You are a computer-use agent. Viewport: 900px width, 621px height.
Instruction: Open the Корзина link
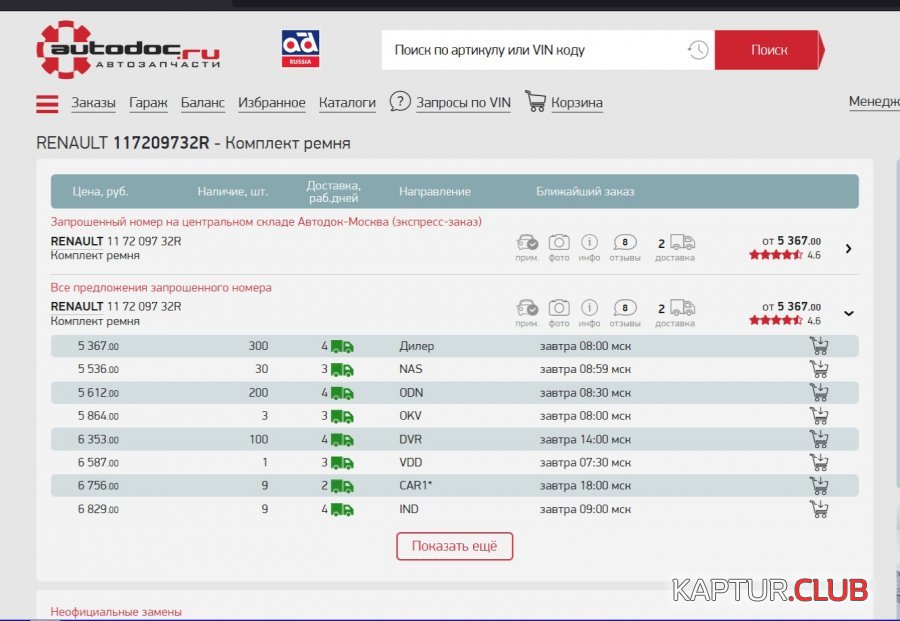tap(577, 103)
